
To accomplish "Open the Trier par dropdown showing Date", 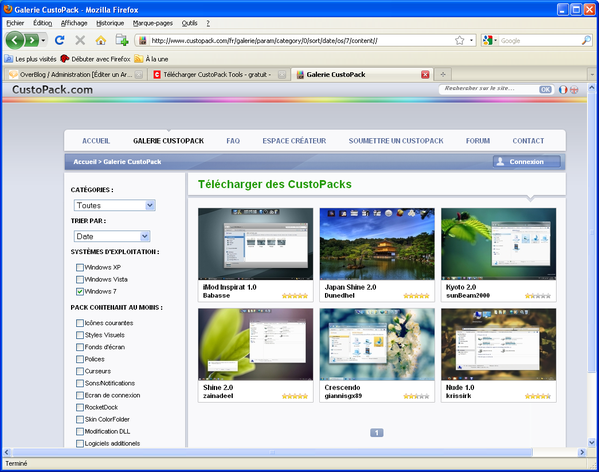I will pyautogui.click(x=112, y=236).
